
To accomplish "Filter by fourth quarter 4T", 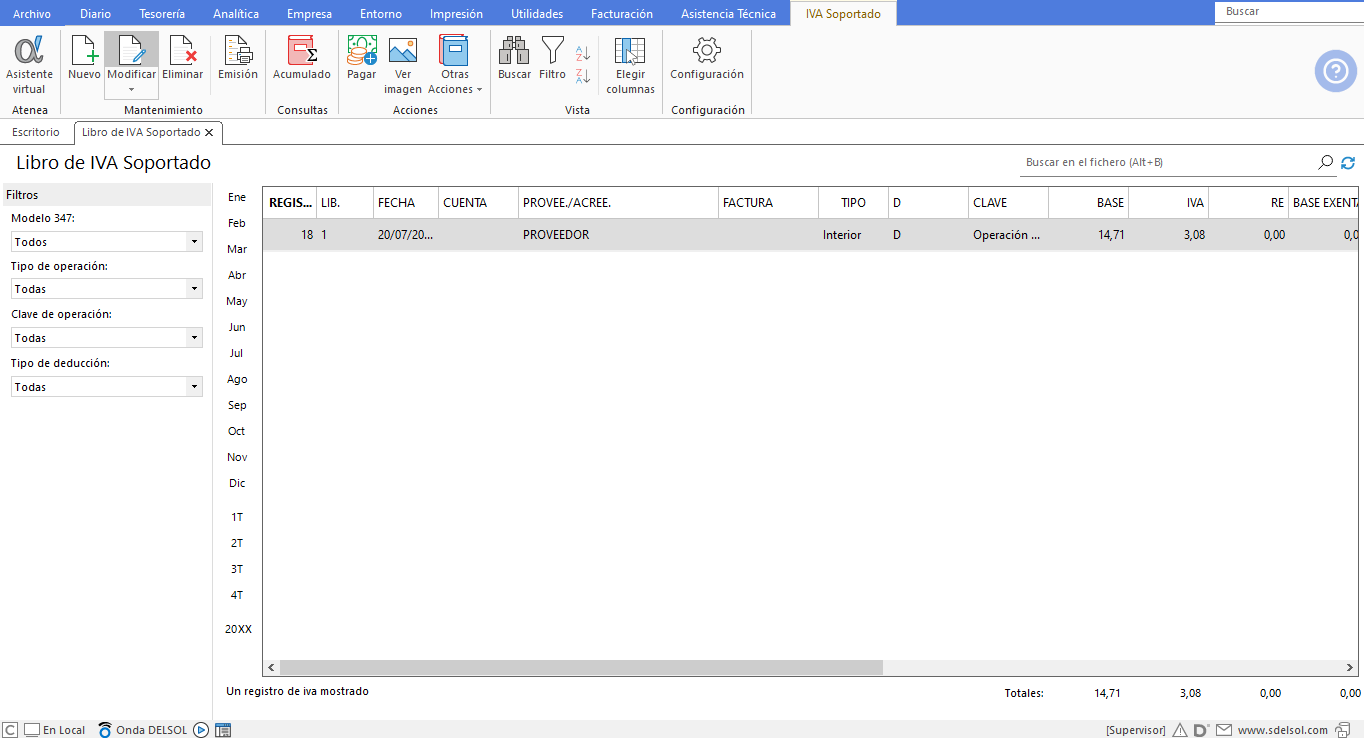I will tap(237, 595).
